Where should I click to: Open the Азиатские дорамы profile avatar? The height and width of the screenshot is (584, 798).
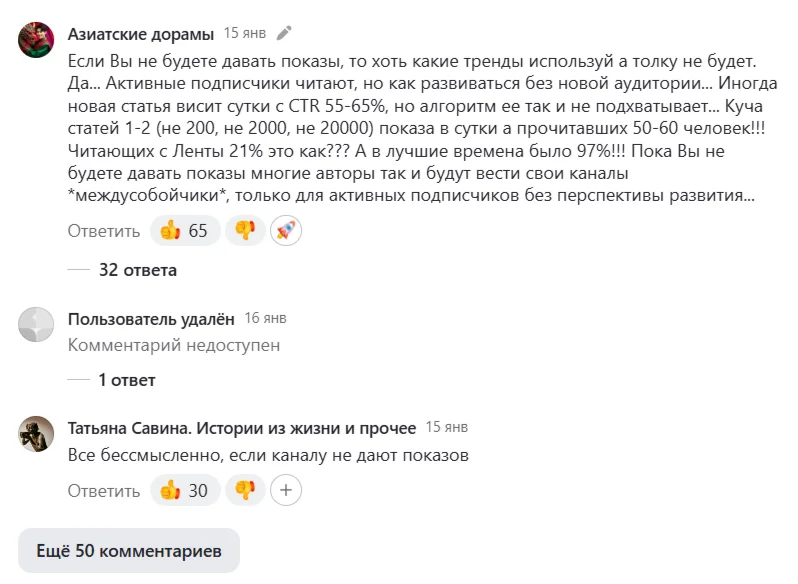[37, 40]
